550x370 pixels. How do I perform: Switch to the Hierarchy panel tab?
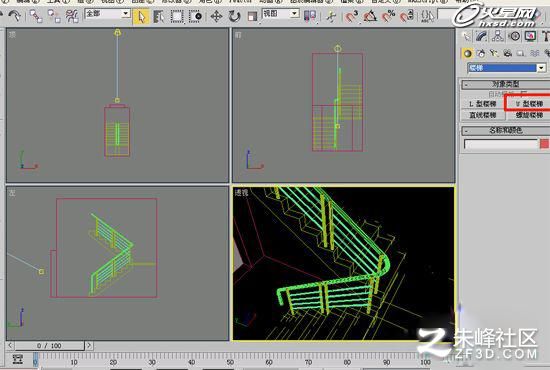498,36
